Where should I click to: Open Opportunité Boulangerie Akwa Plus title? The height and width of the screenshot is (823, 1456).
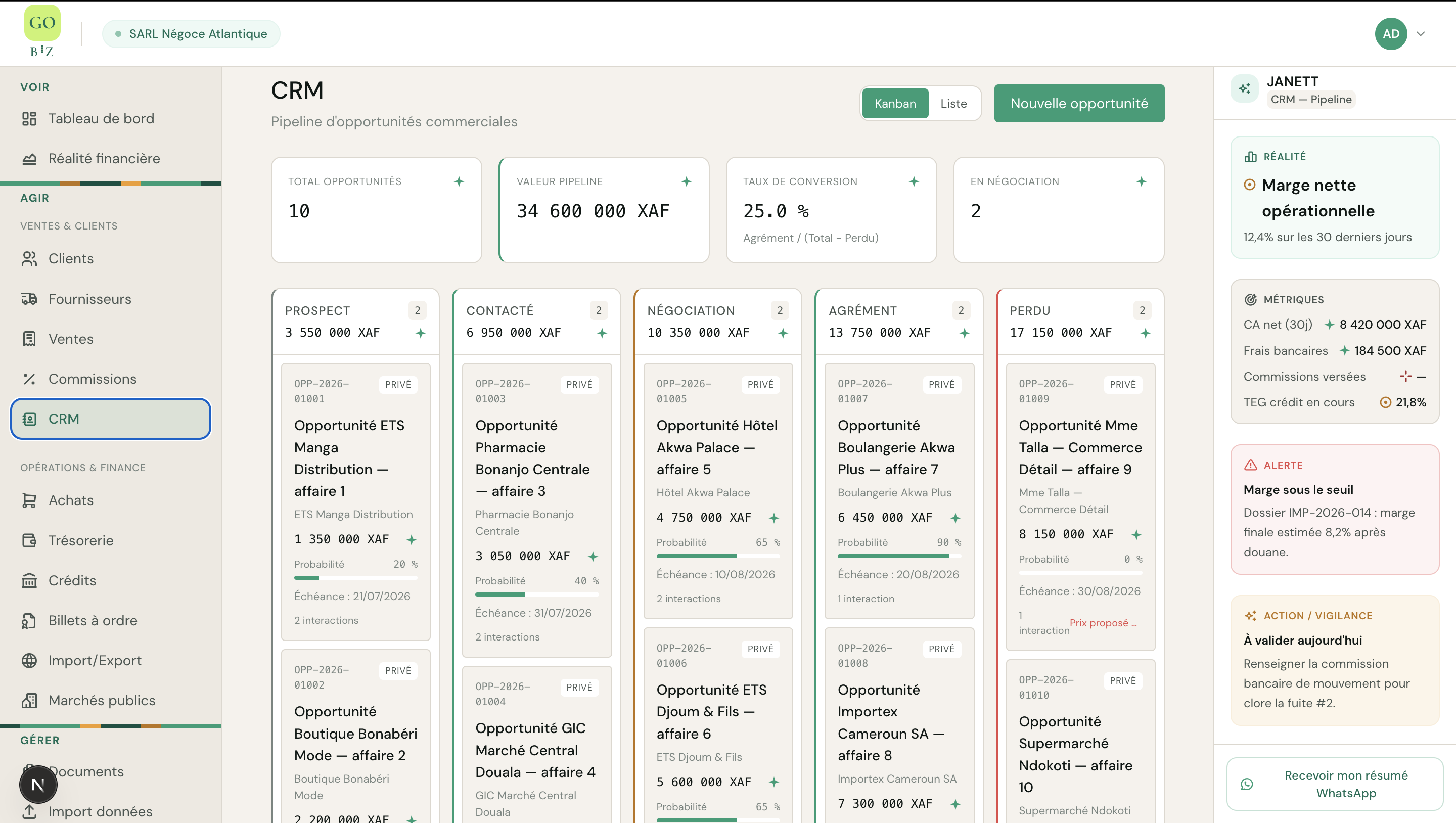[896, 448]
